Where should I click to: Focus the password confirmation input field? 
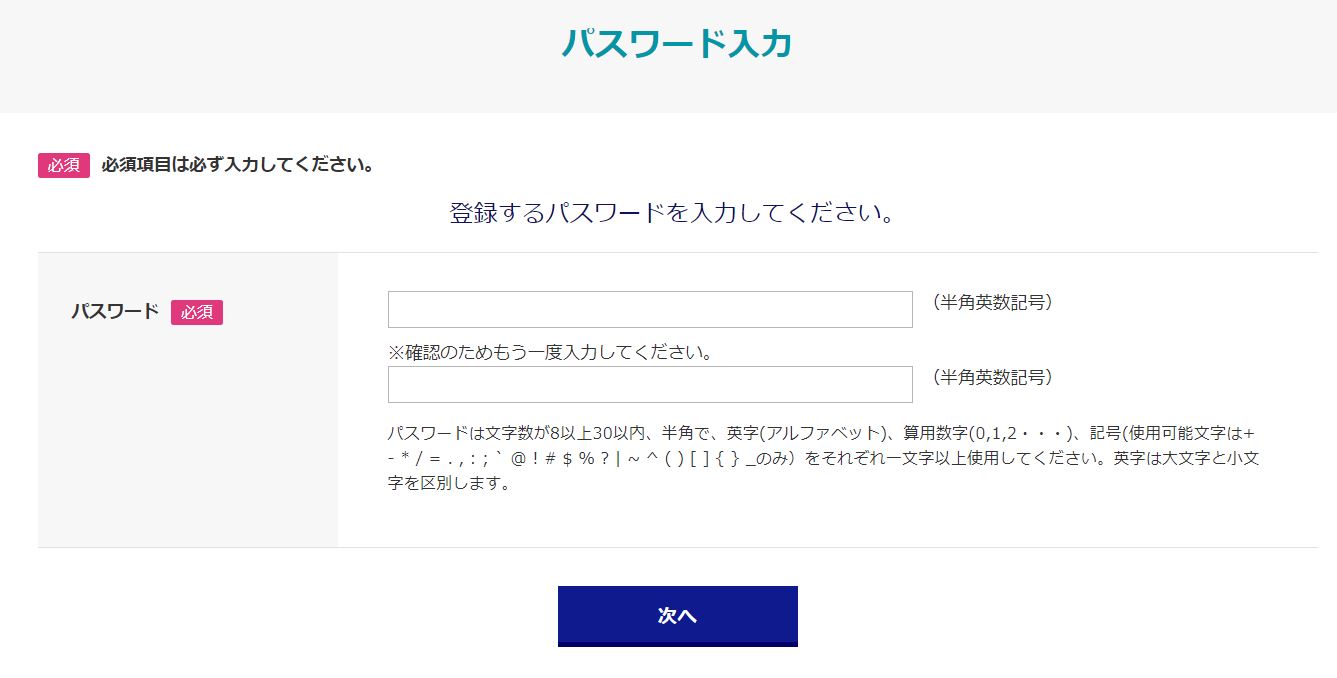(650, 384)
